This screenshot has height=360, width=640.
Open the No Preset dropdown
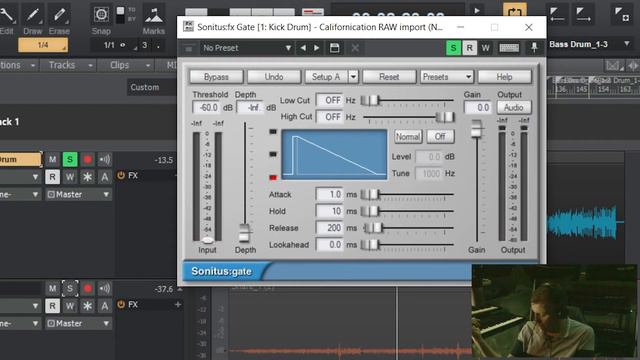[x=247, y=48]
